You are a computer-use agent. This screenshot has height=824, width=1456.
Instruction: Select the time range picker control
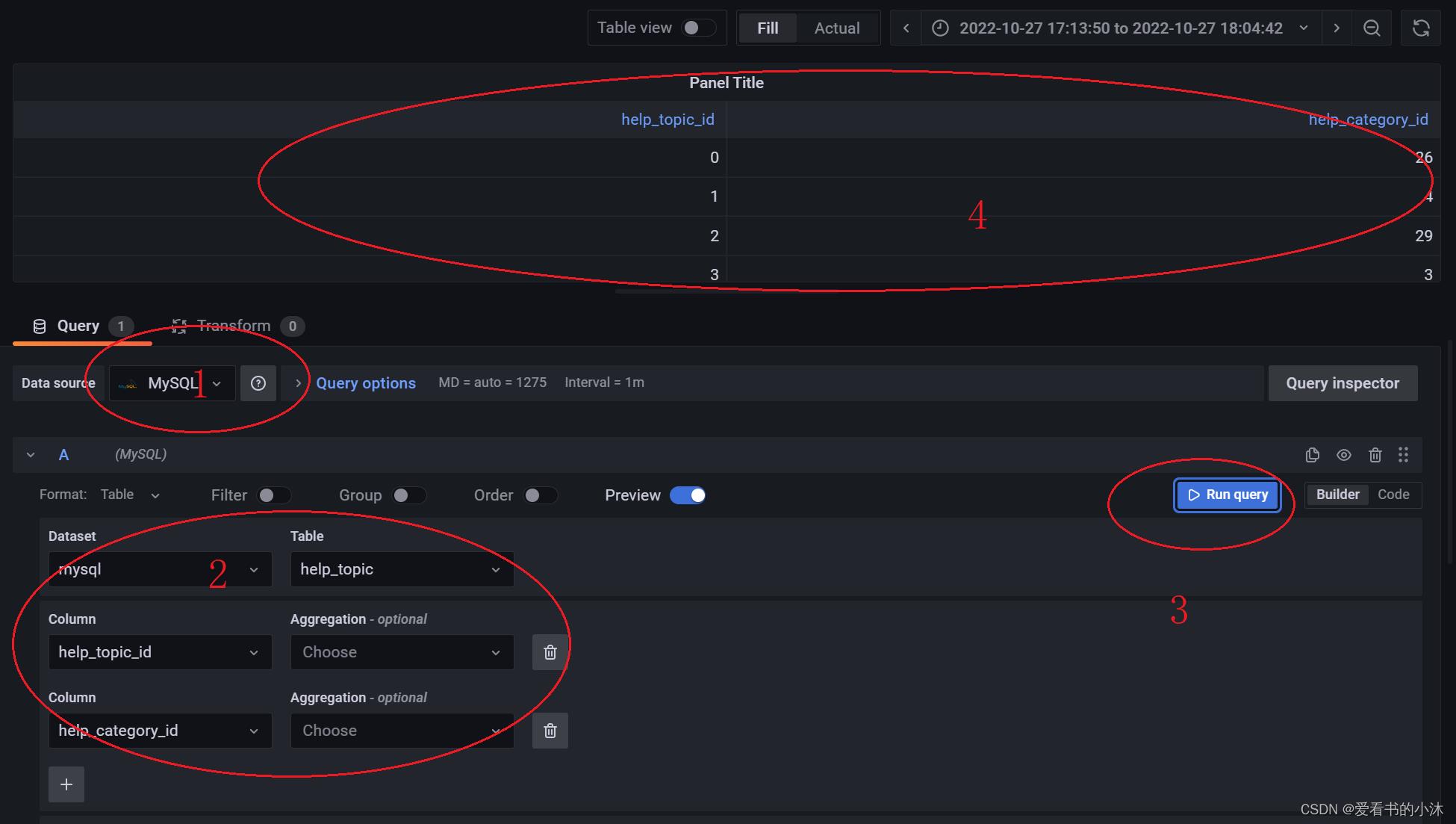pyautogui.click(x=1119, y=27)
